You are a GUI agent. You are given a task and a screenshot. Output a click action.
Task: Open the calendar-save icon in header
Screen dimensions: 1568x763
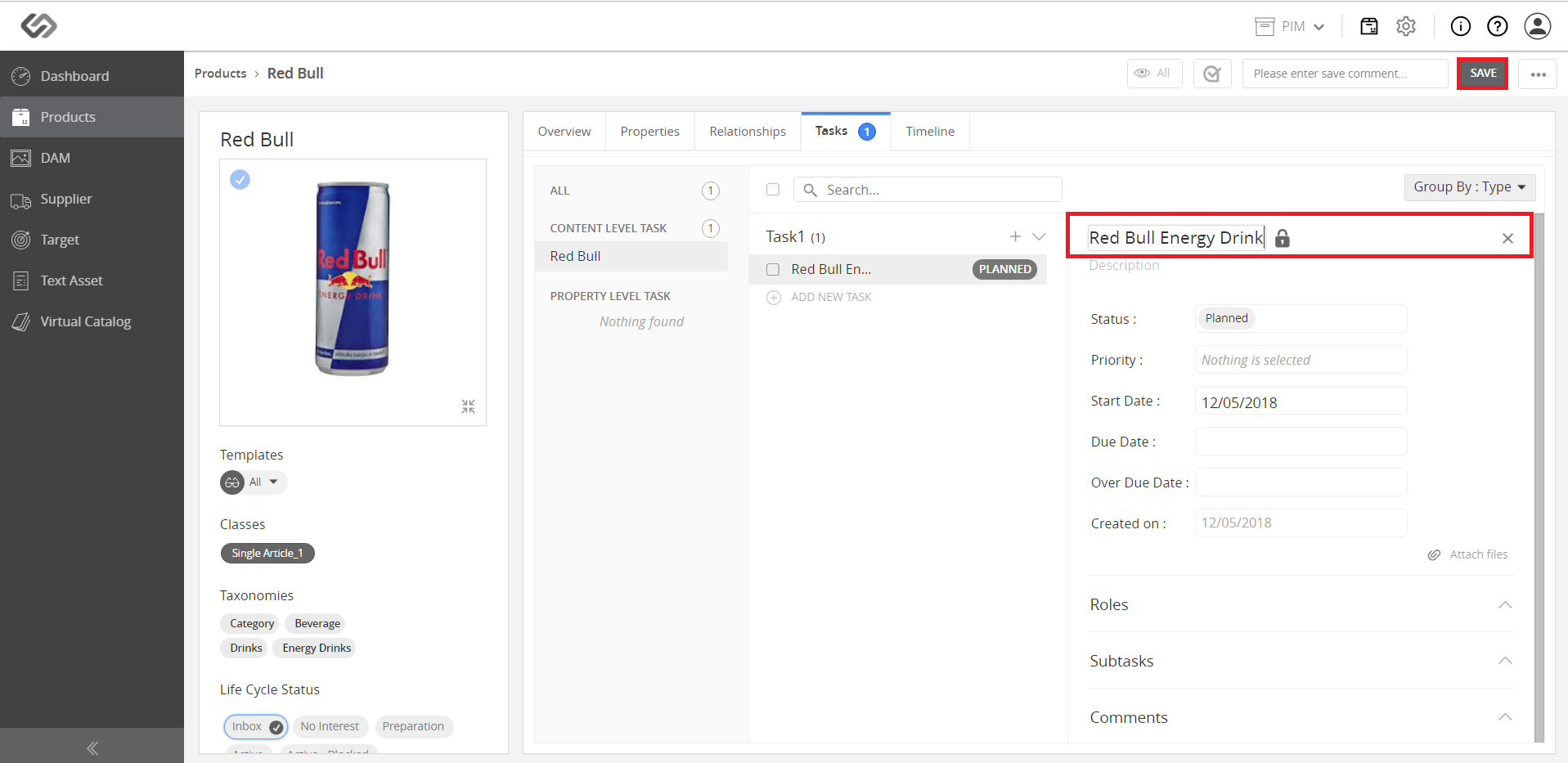click(1368, 26)
